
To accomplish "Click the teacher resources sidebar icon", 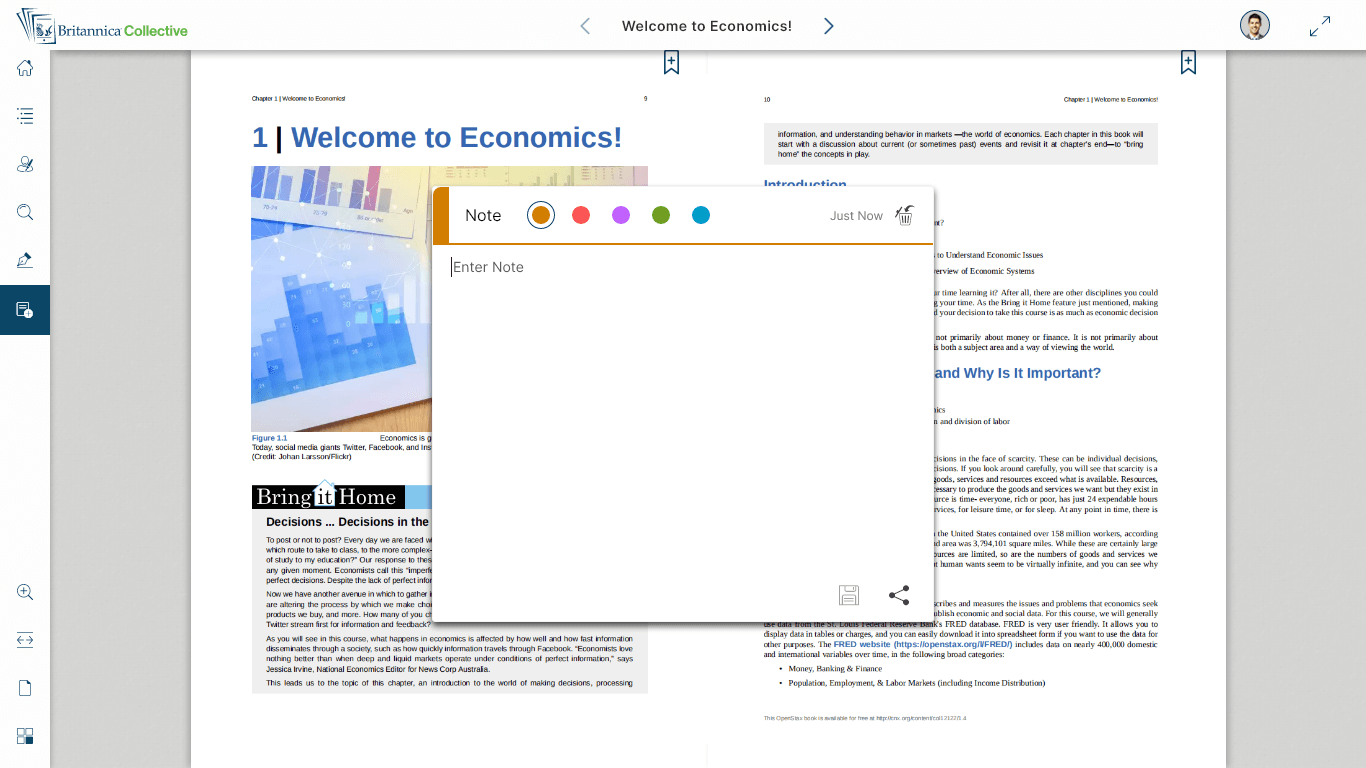I will click(25, 164).
